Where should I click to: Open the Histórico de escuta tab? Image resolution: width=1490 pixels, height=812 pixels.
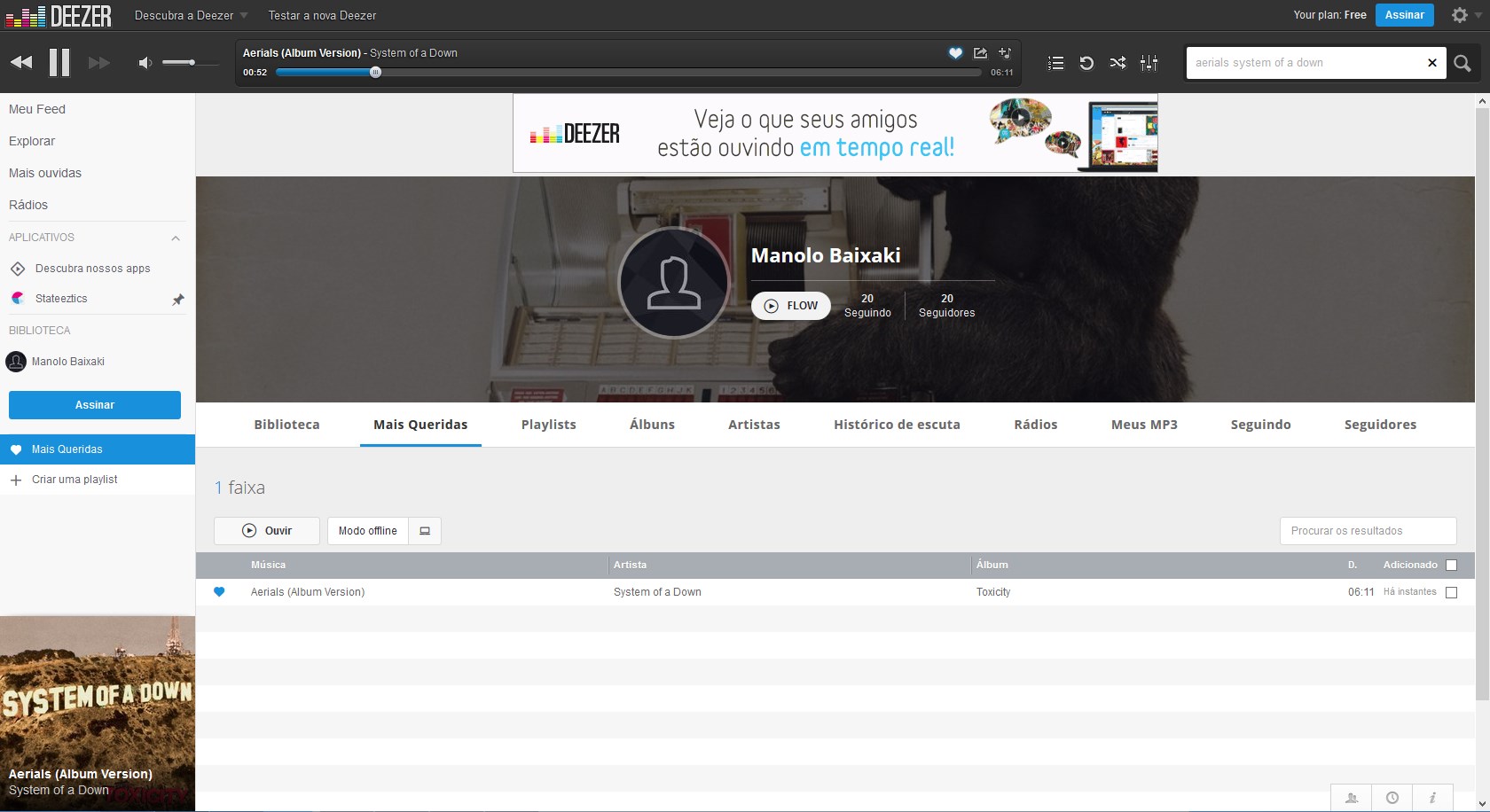pos(896,425)
